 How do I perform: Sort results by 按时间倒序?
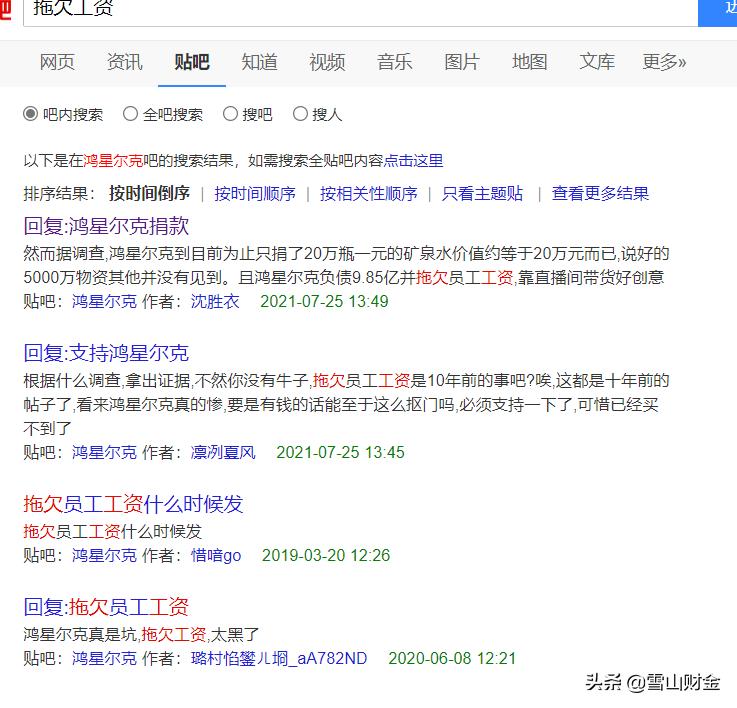[x=149, y=193]
